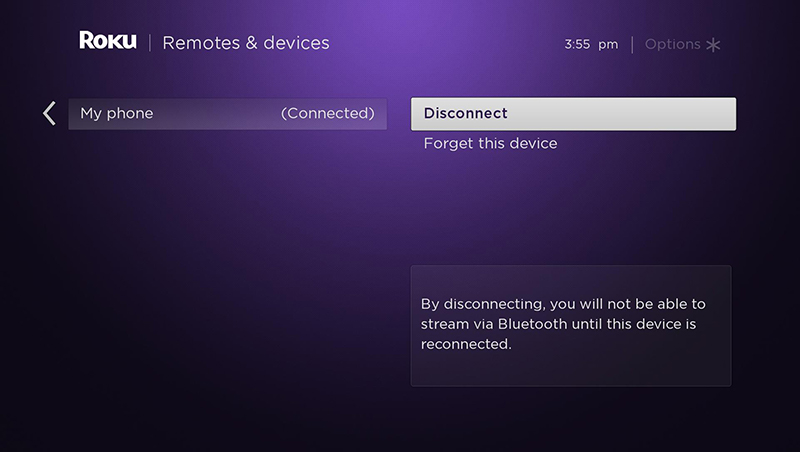This screenshot has width=800, height=452.
Task: Click the word "devices" in the header title
Action: [x=294, y=43]
